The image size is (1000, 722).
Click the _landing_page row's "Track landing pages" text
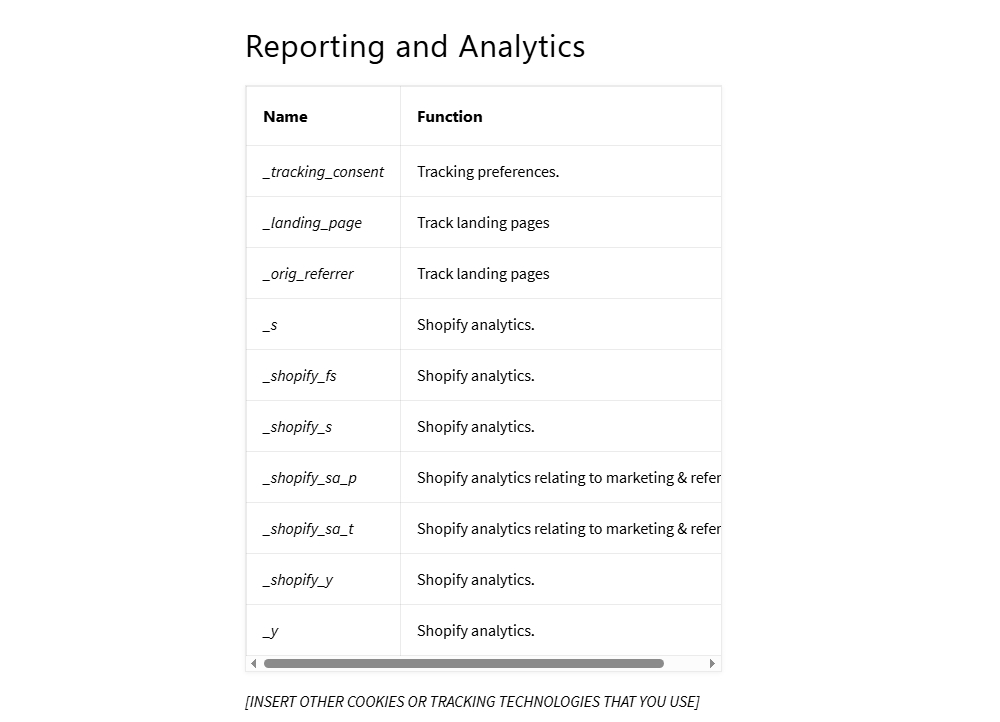pos(483,223)
